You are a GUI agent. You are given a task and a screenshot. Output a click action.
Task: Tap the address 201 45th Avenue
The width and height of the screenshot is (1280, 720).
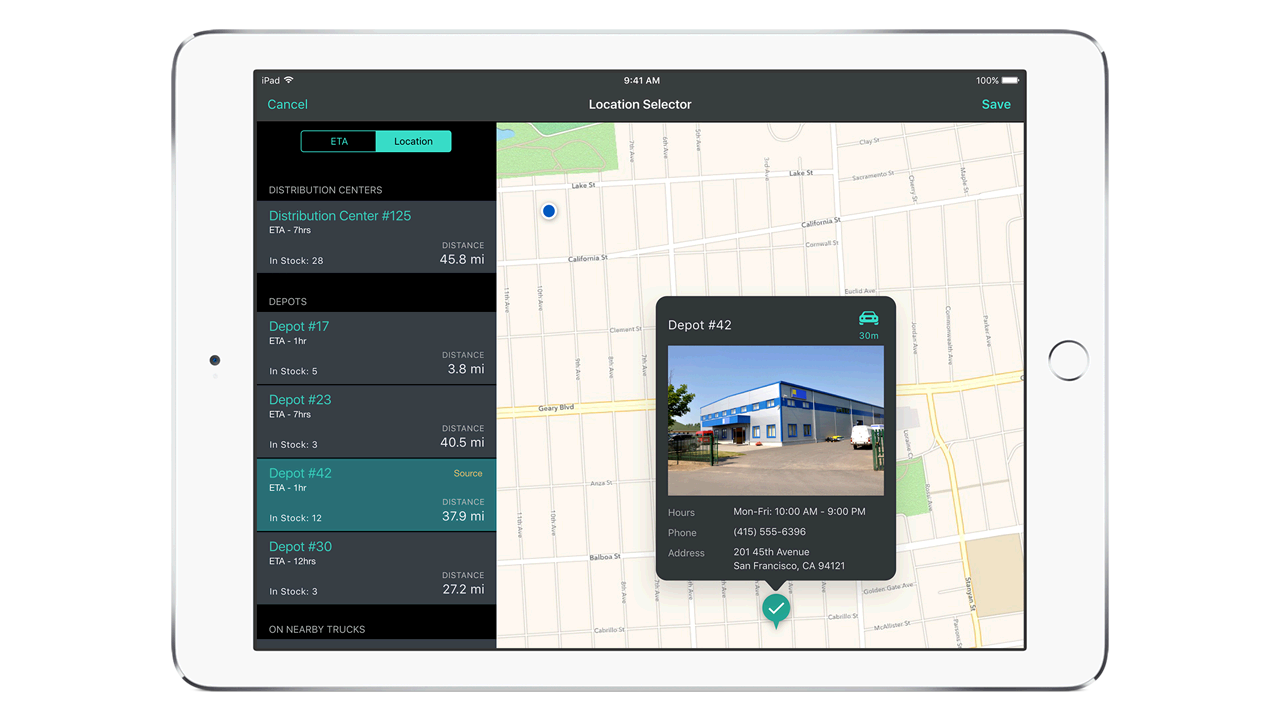(x=771, y=552)
